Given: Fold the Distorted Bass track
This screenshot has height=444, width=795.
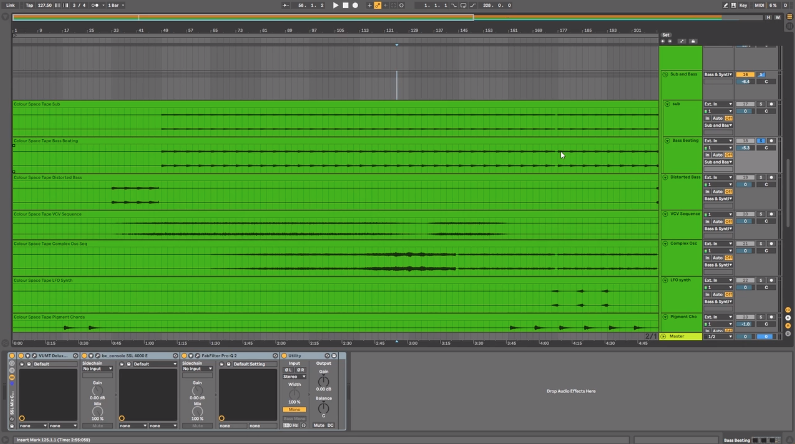Looking at the screenshot, I should click(x=665, y=177).
